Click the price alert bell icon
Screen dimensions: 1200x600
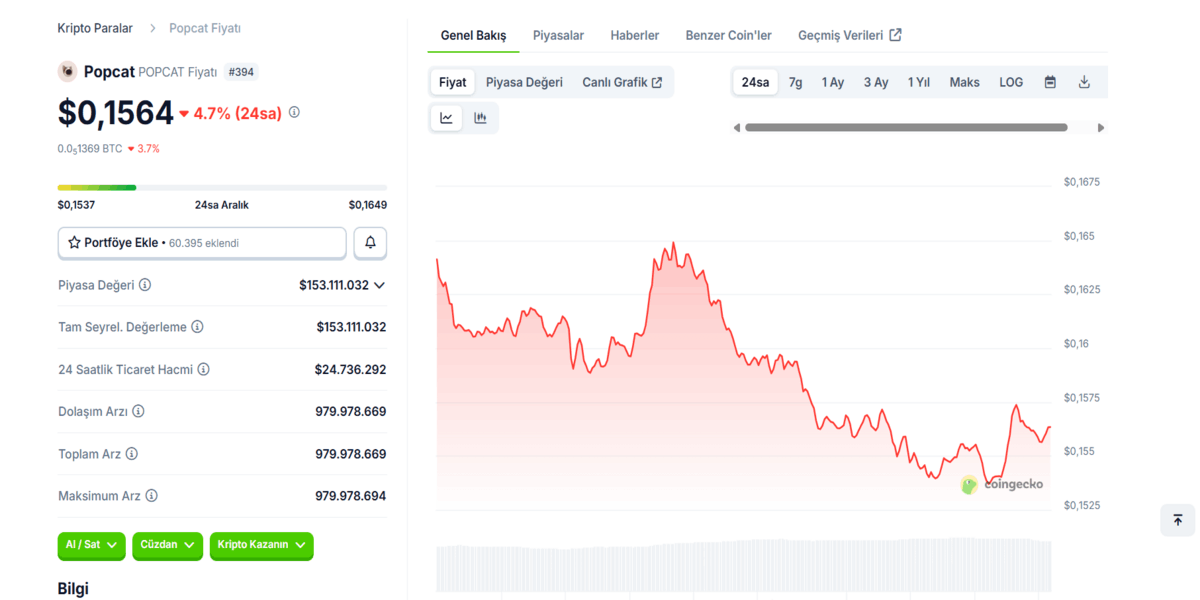tap(370, 243)
